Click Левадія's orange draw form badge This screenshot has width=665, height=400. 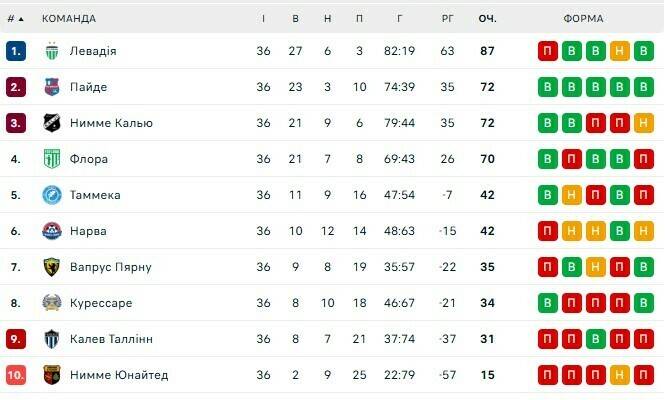click(x=619, y=51)
